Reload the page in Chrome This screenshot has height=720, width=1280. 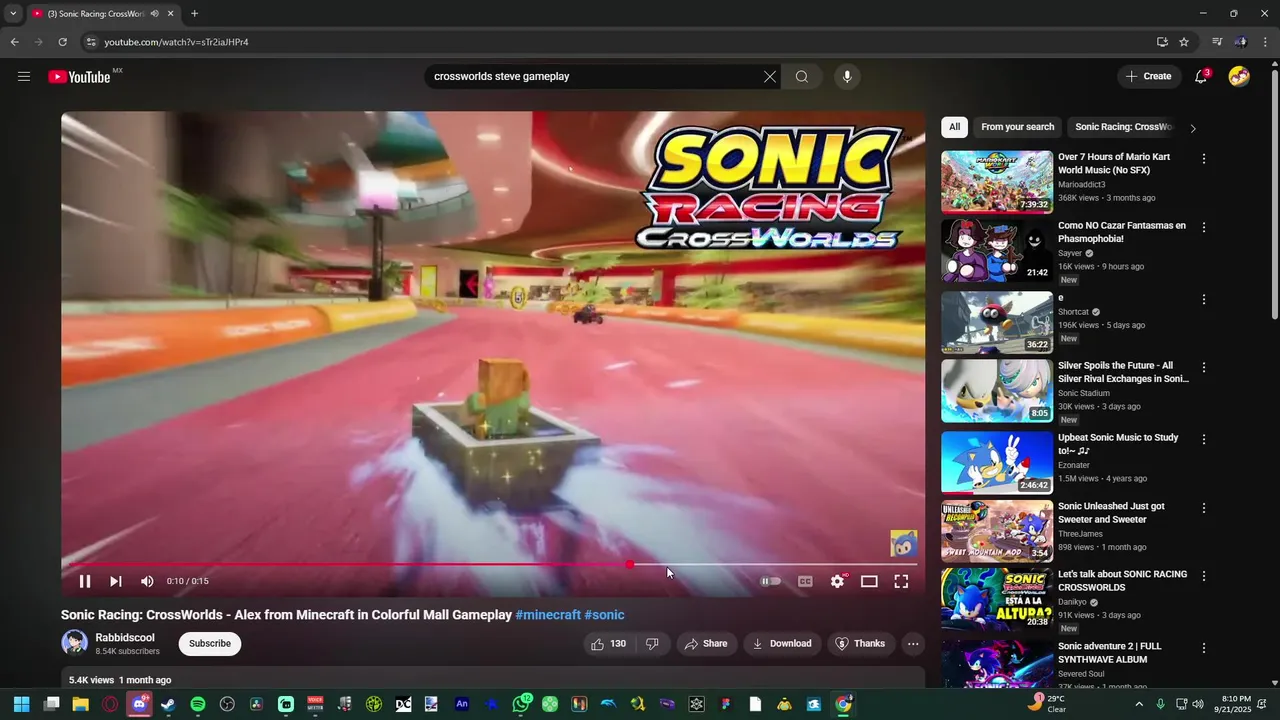[62, 42]
